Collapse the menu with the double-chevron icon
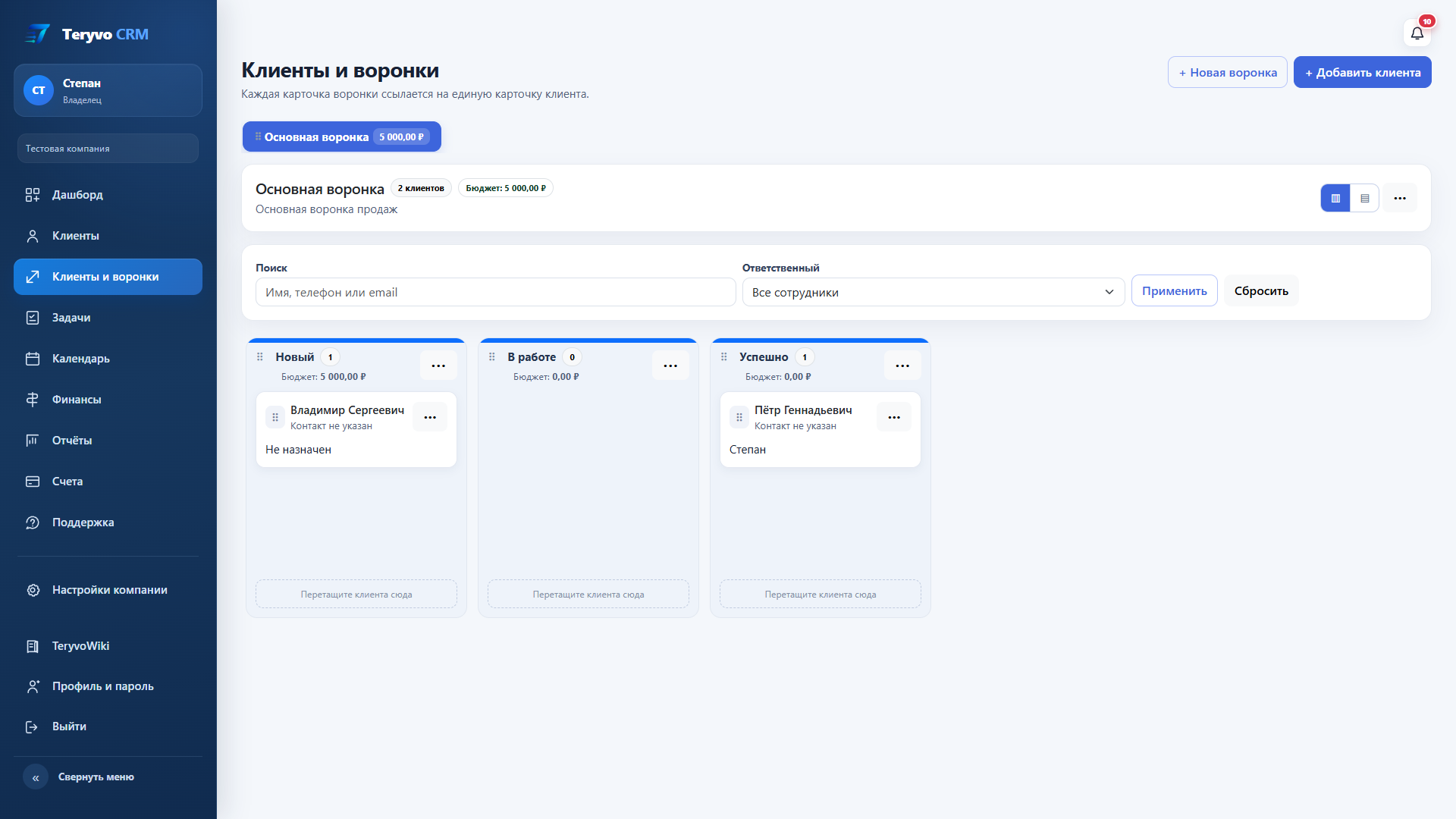This screenshot has width=1456, height=819. tap(36, 777)
